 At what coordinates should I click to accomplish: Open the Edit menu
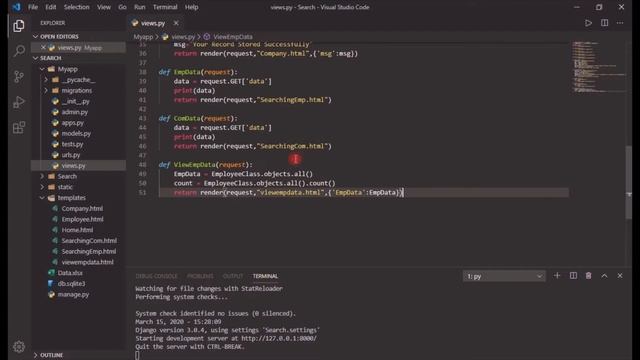coord(51,7)
